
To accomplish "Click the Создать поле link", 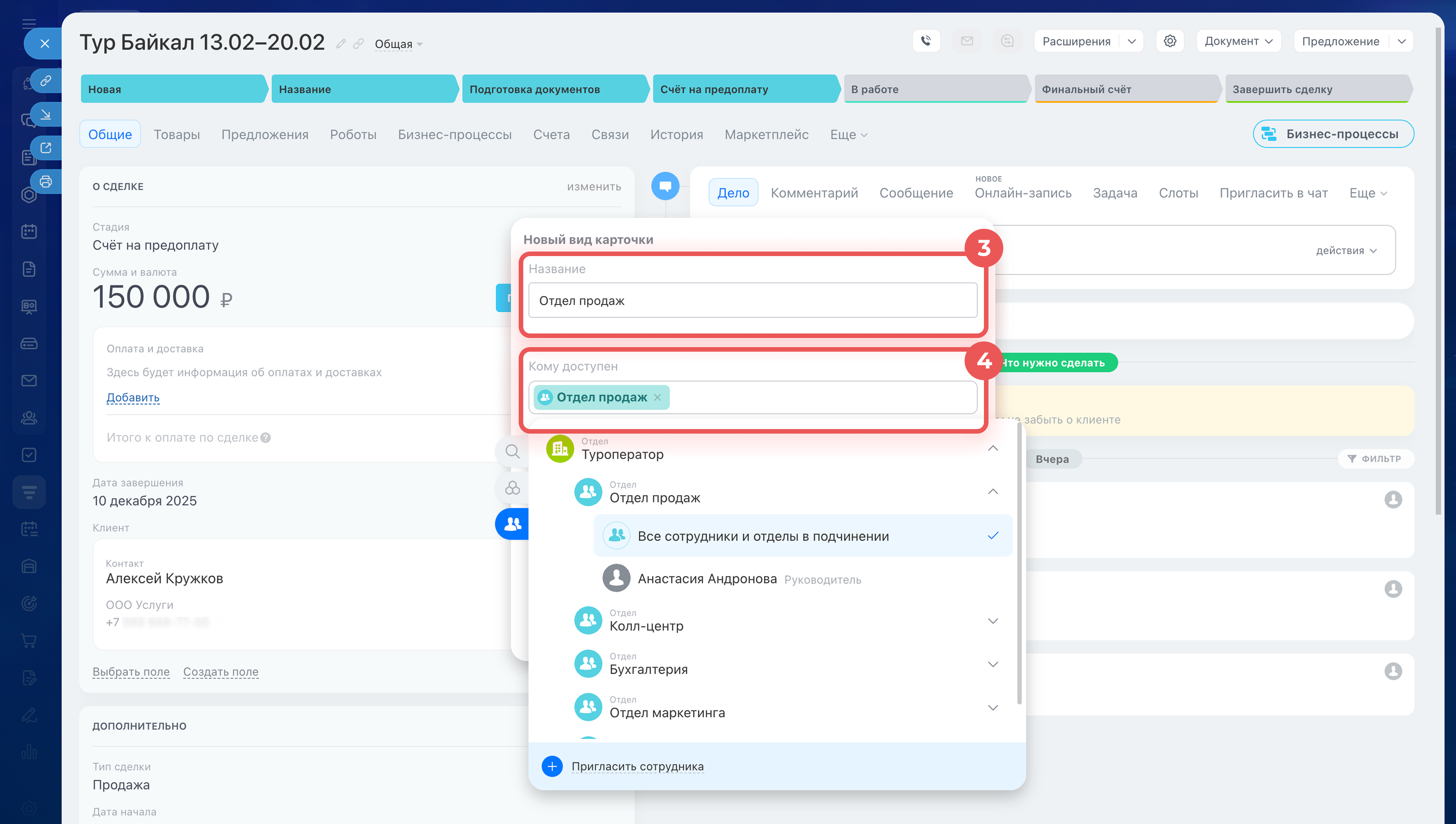I will click(x=221, y=672).
